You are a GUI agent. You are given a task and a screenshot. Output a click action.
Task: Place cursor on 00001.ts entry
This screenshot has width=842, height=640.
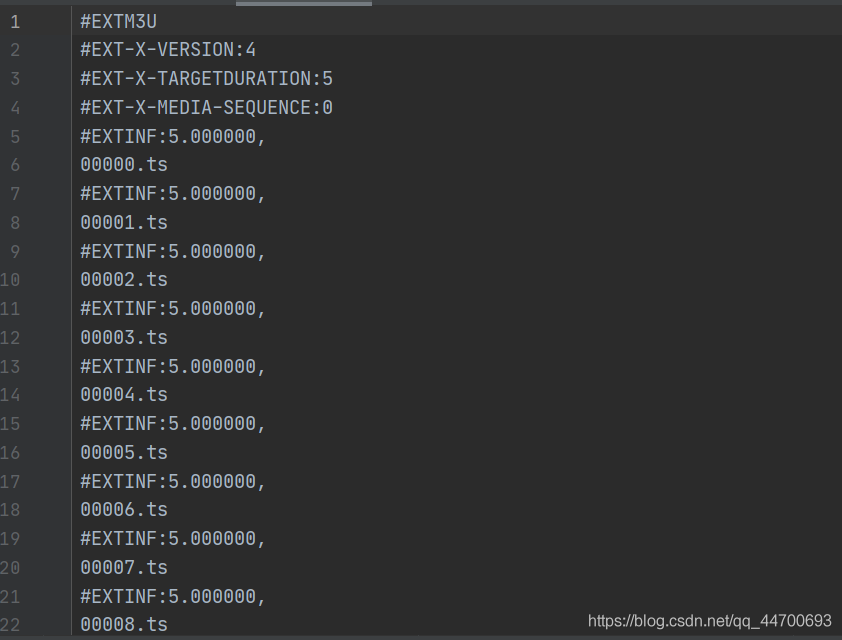tap(124, 222)
